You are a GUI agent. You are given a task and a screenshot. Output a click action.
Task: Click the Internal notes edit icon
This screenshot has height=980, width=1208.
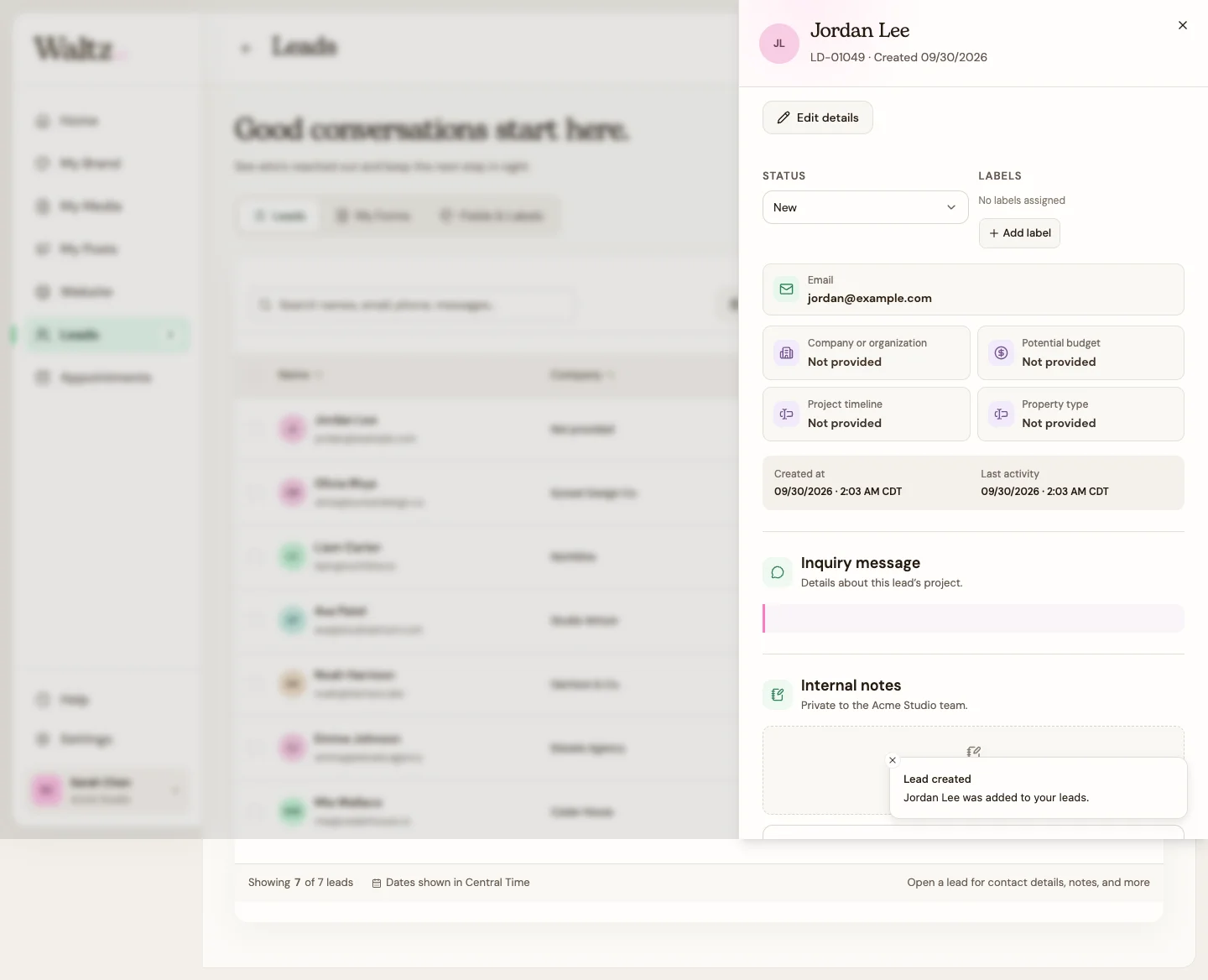pos(778,695)
